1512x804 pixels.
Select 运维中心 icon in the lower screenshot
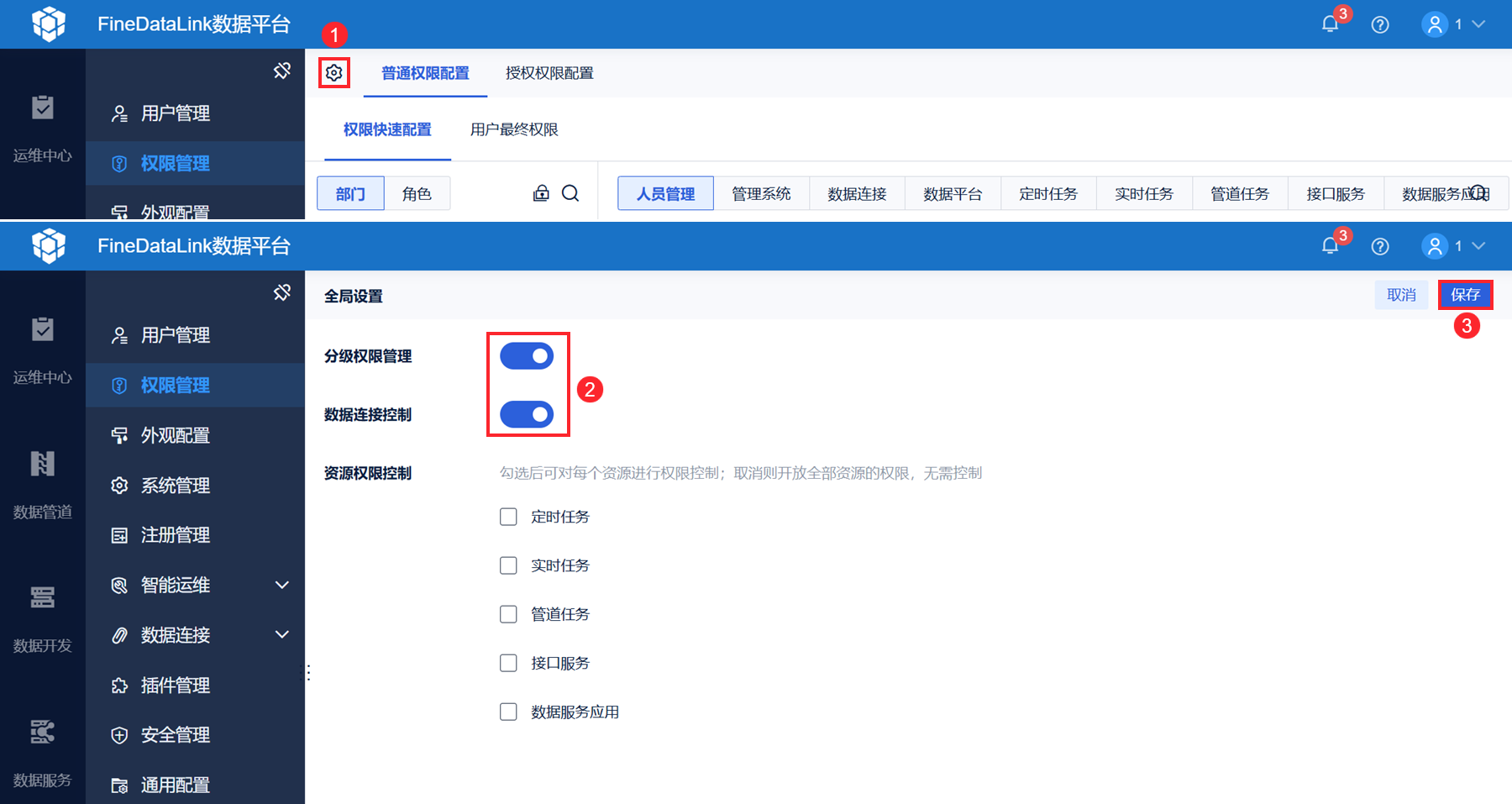coord(43,328)
